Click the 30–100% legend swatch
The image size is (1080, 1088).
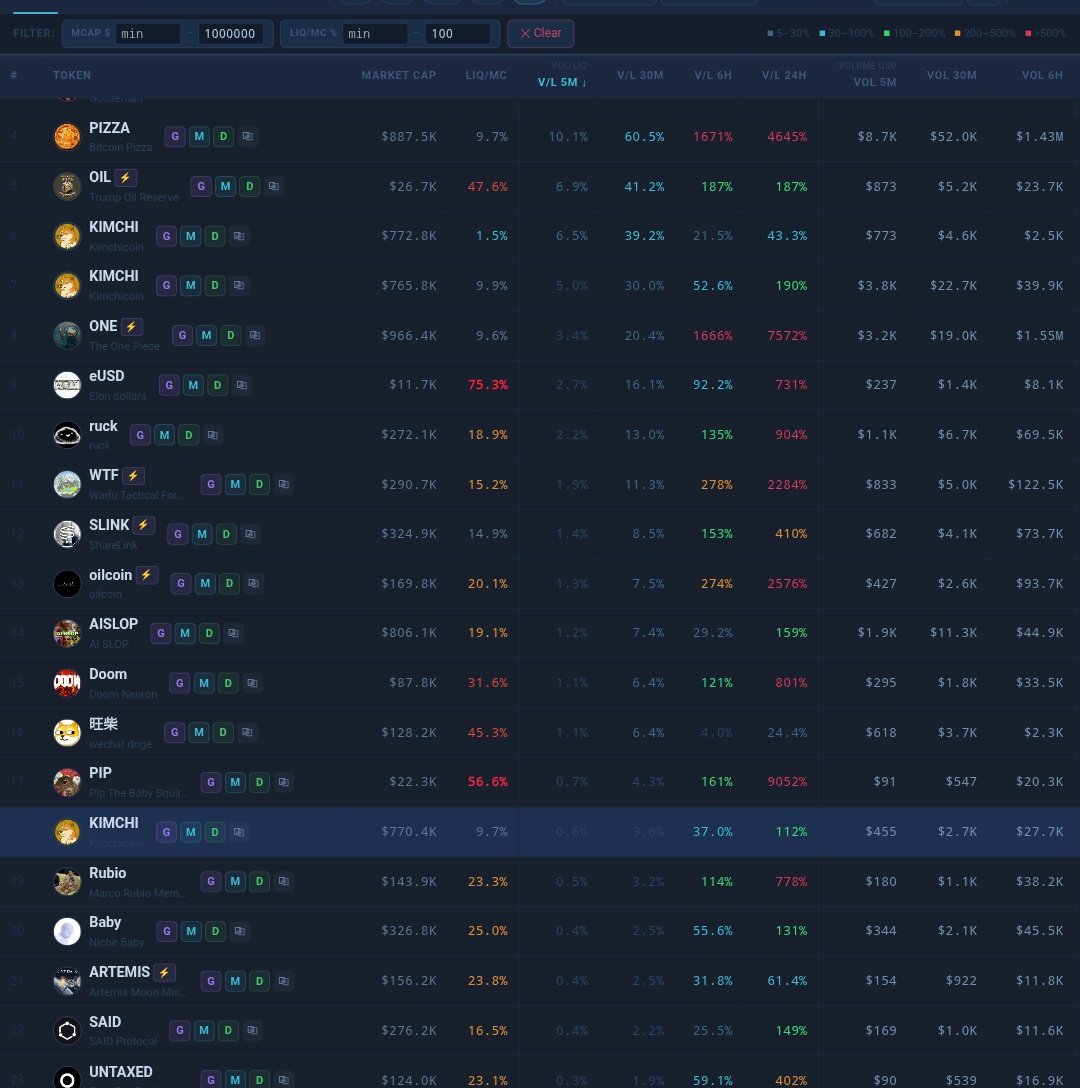click(x=822, y=33)
